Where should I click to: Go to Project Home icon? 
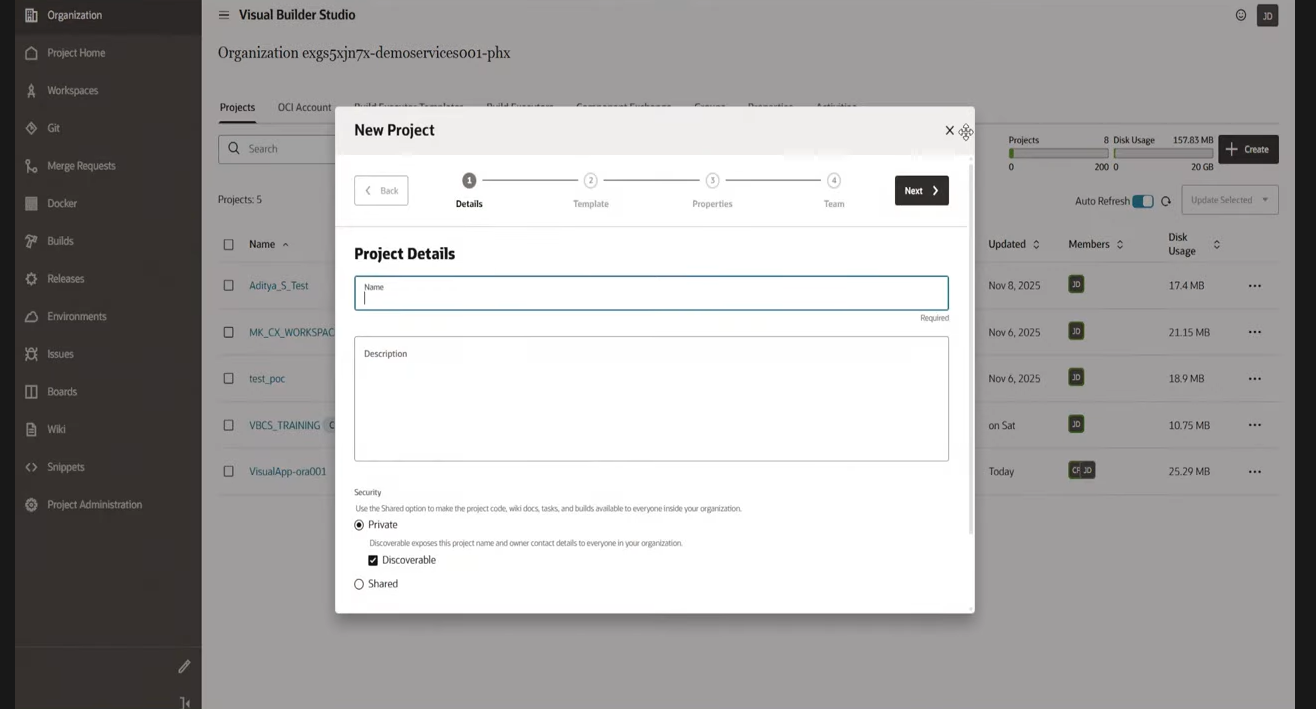click(x=31, y=53)
